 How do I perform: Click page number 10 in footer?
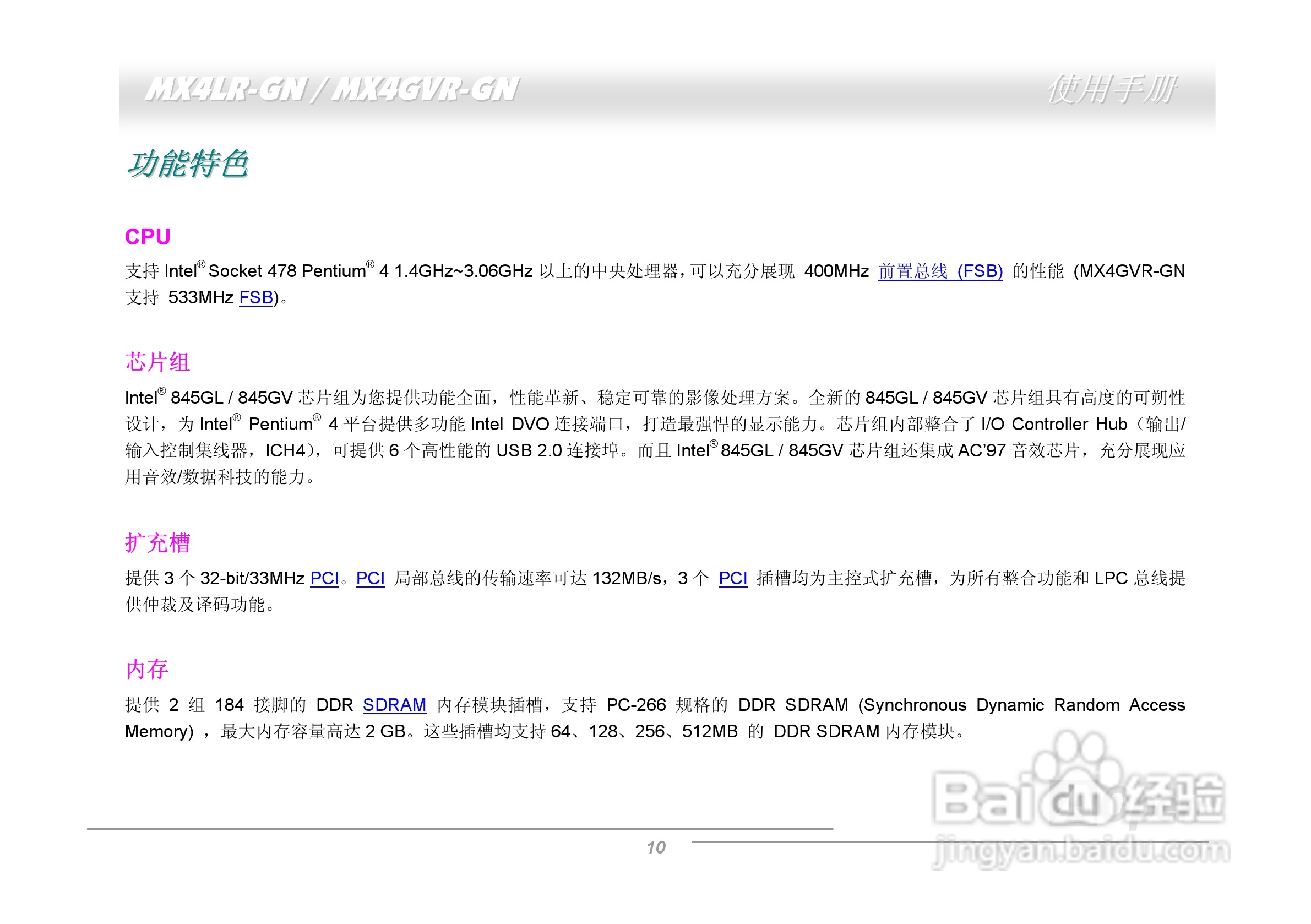(656, 847)
